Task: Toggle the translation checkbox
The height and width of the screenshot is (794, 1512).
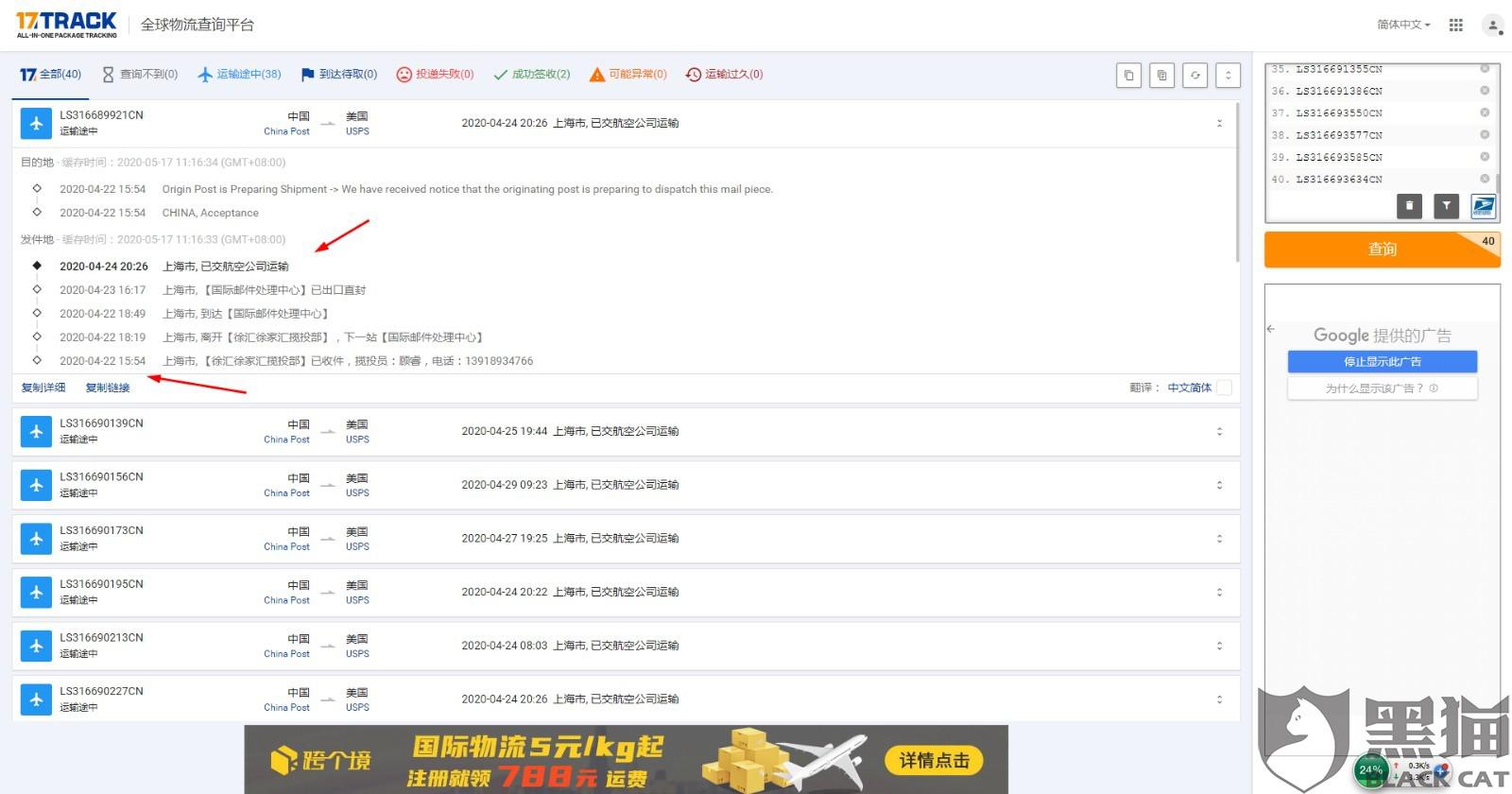Action: (1225, 388)
